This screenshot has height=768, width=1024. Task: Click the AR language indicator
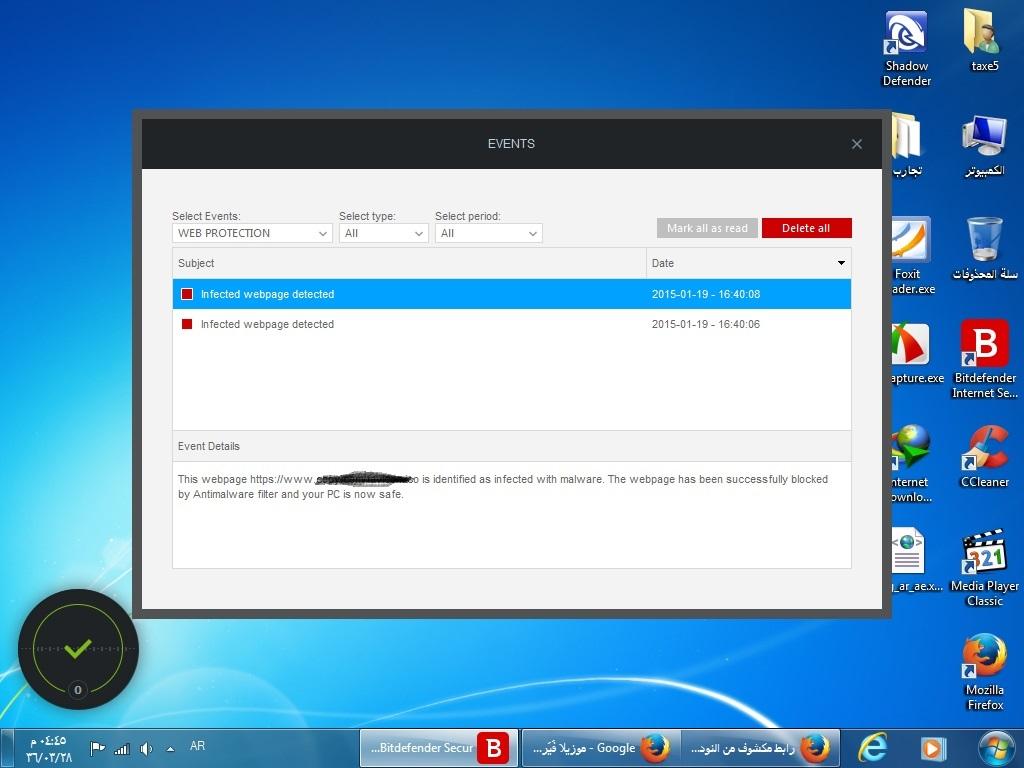click(197, 746)
